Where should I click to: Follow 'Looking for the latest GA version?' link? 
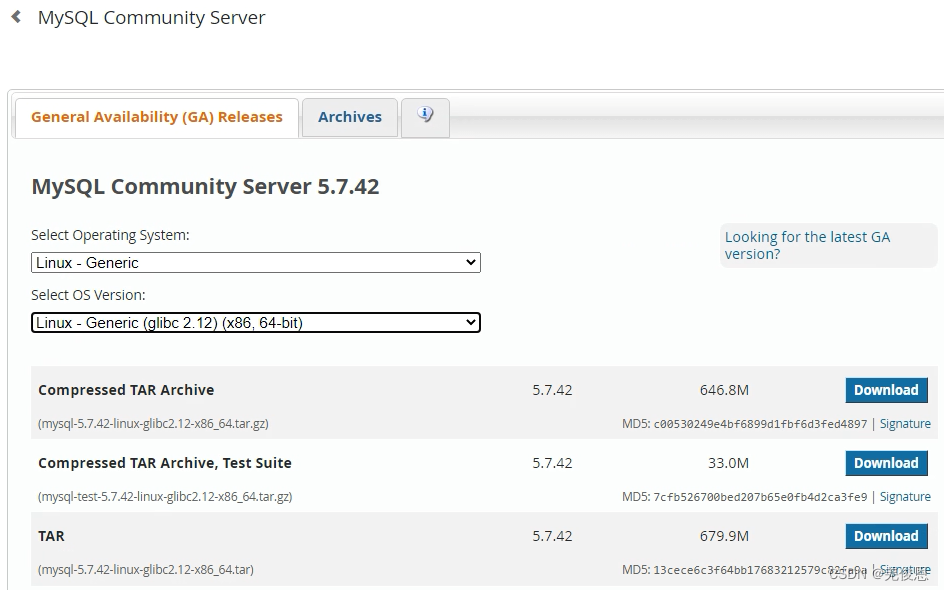(807, 246)
